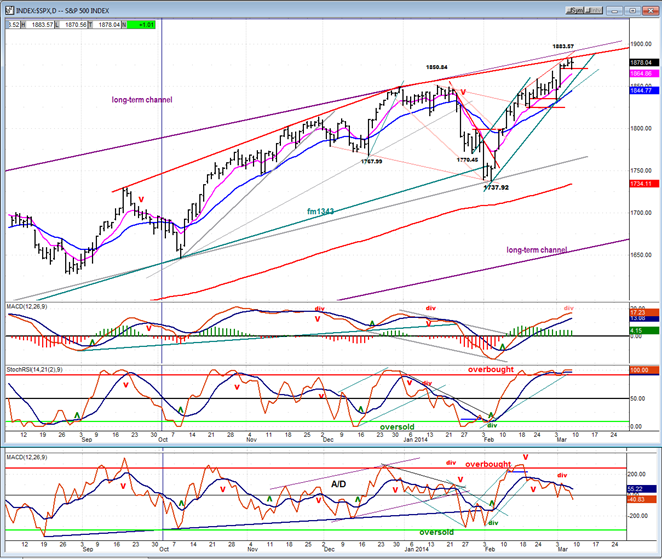Screen dimensions: 662x559
Task: Click the 'A/D' label in the bottom panel
Action: pyautogui.click(x=341, y=482)
